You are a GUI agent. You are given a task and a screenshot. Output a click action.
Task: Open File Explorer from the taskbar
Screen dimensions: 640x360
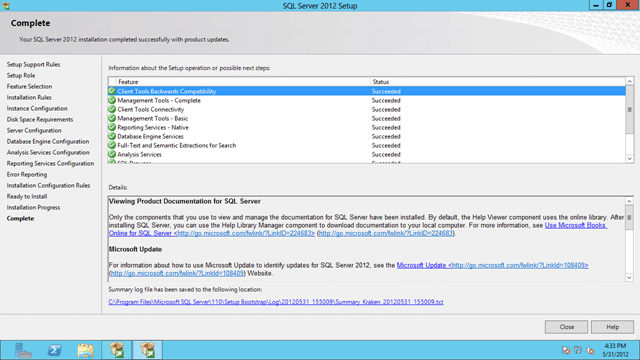tap(85, 350)
